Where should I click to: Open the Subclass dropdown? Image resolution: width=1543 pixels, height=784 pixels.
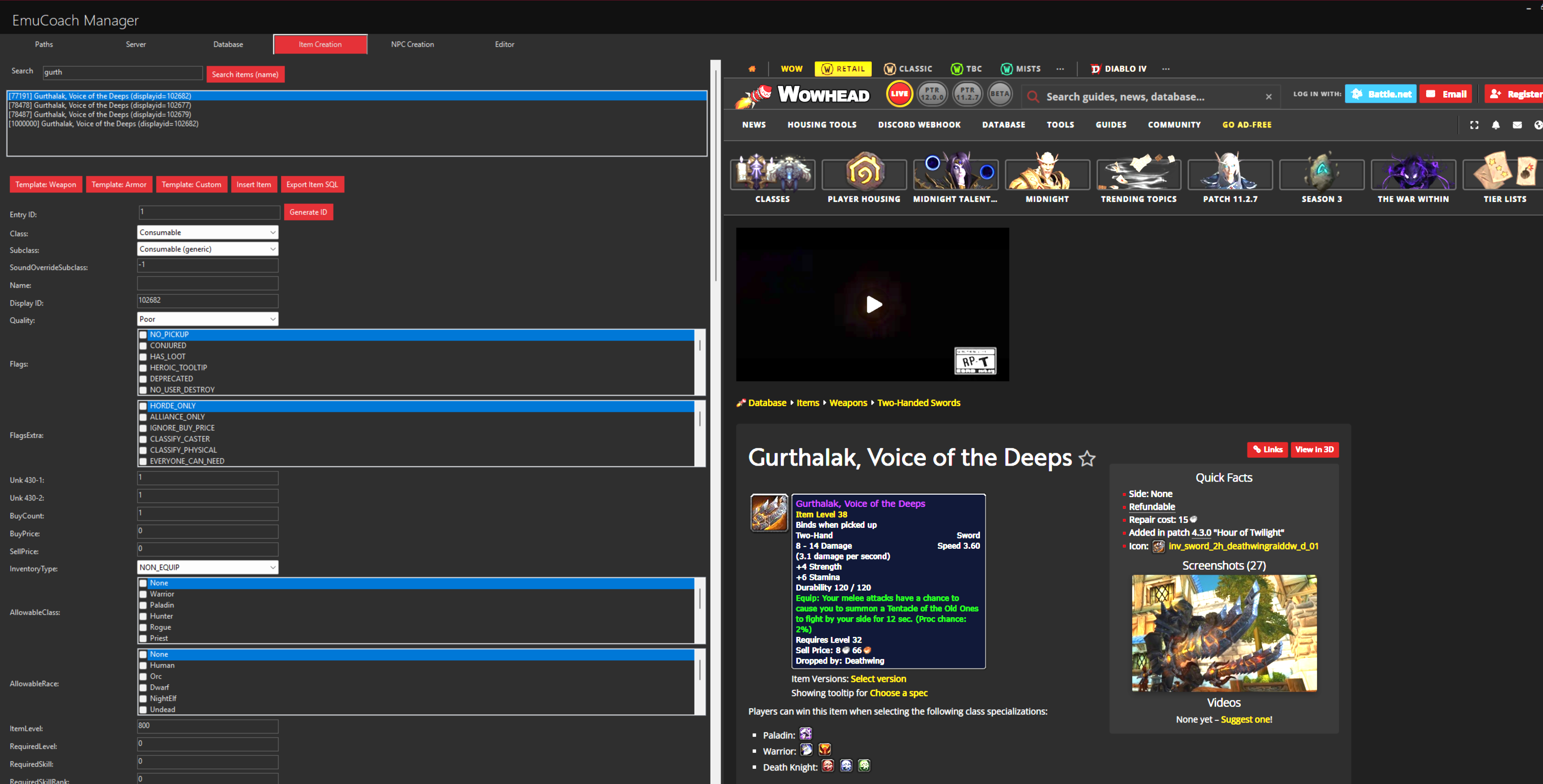(207, 248)
